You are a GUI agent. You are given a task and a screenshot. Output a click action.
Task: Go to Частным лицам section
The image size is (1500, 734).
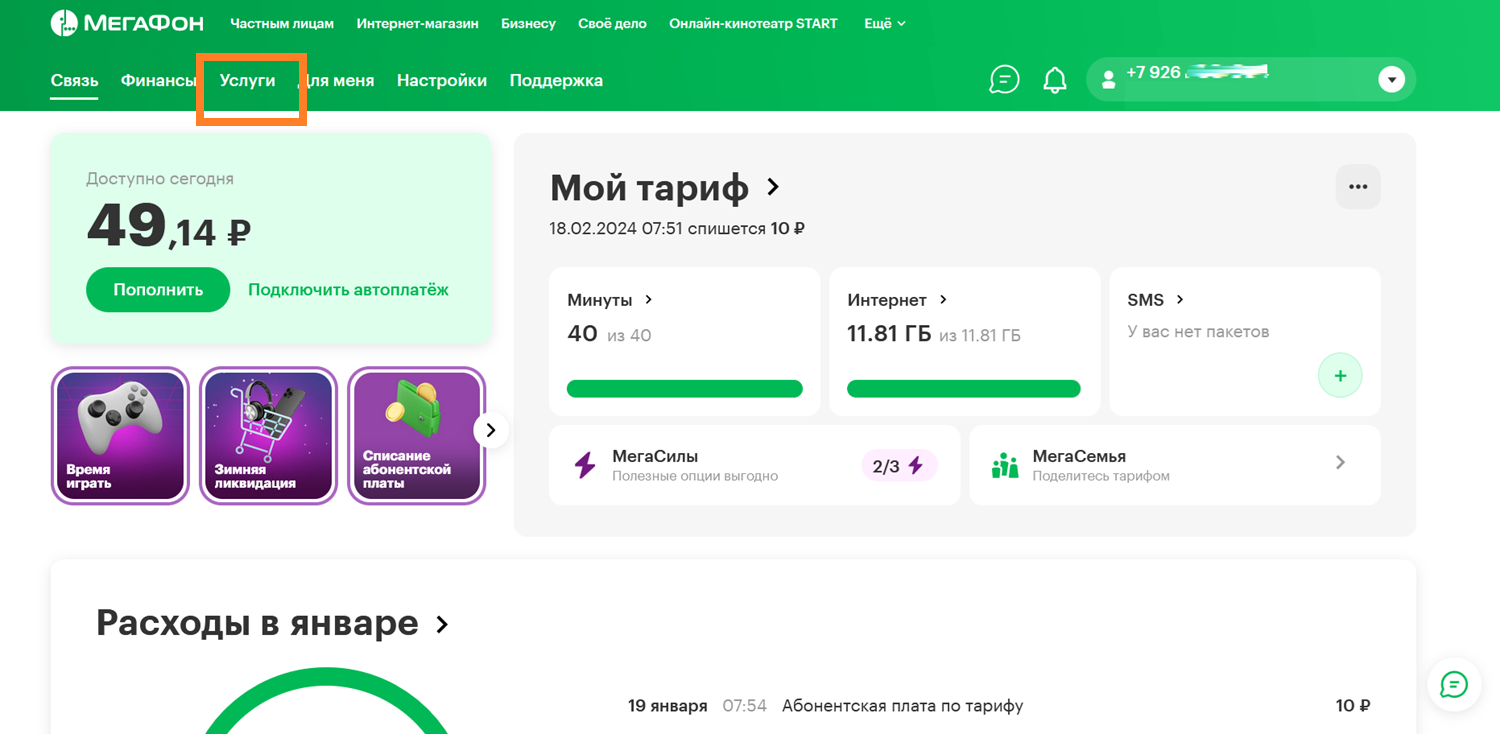click(282, 23)
